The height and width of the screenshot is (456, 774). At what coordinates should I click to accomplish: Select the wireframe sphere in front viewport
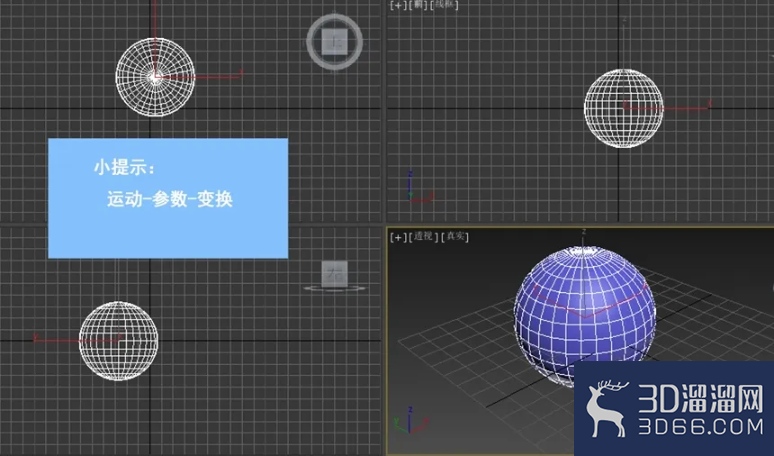coord(623,108)
